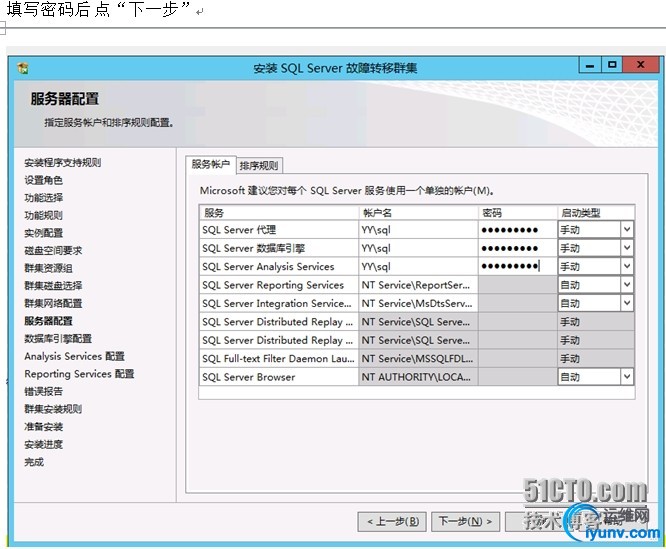Select 磁盘空间要求 step in sidebar

[53, 251]
